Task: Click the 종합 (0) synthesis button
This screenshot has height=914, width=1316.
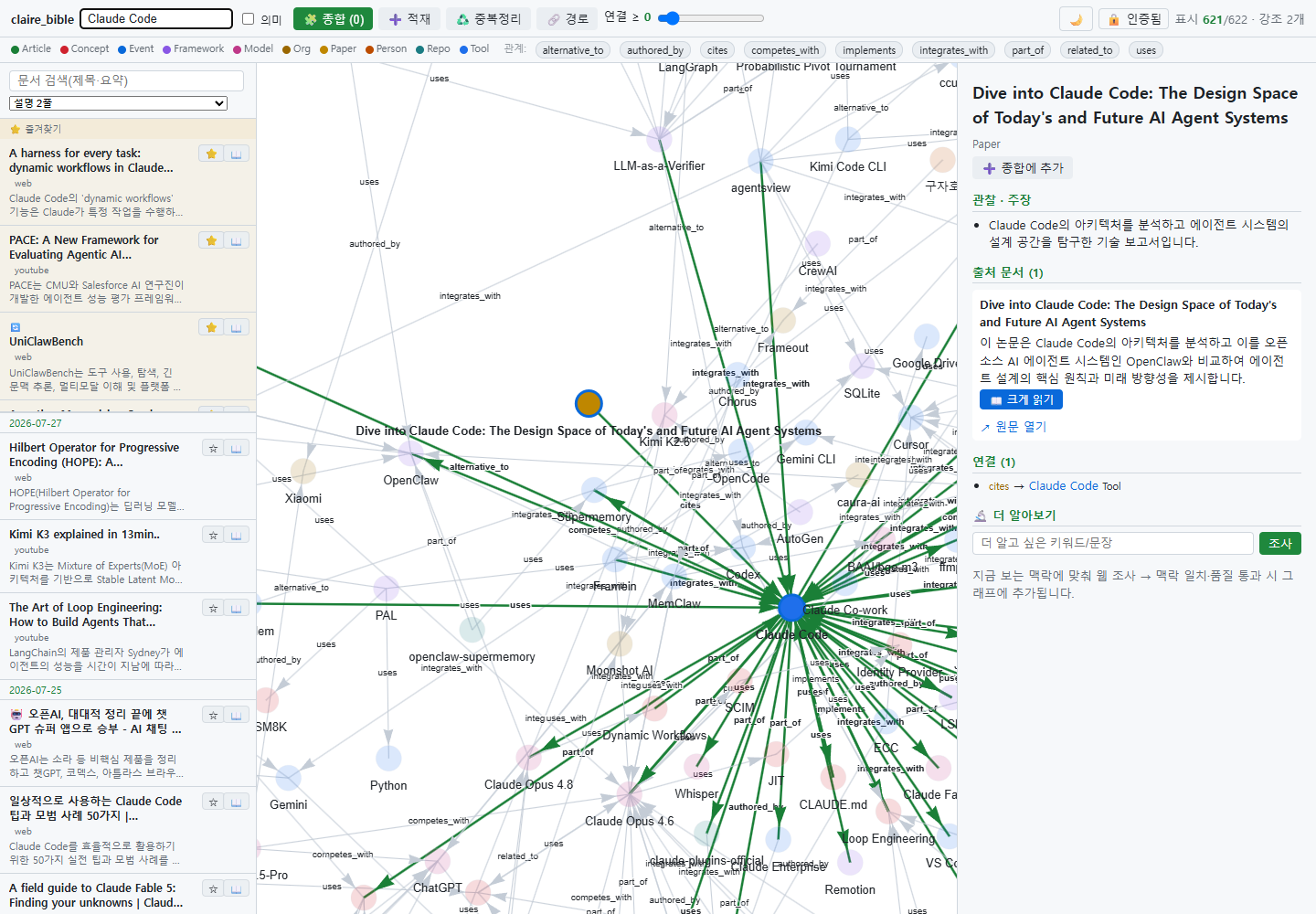Action: point(334,18)
